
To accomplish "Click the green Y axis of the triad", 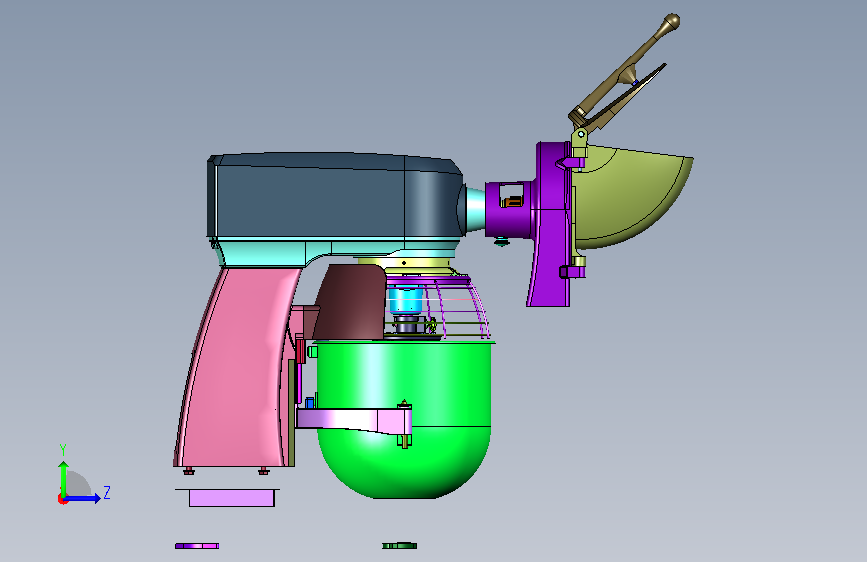I will (63, 478).
